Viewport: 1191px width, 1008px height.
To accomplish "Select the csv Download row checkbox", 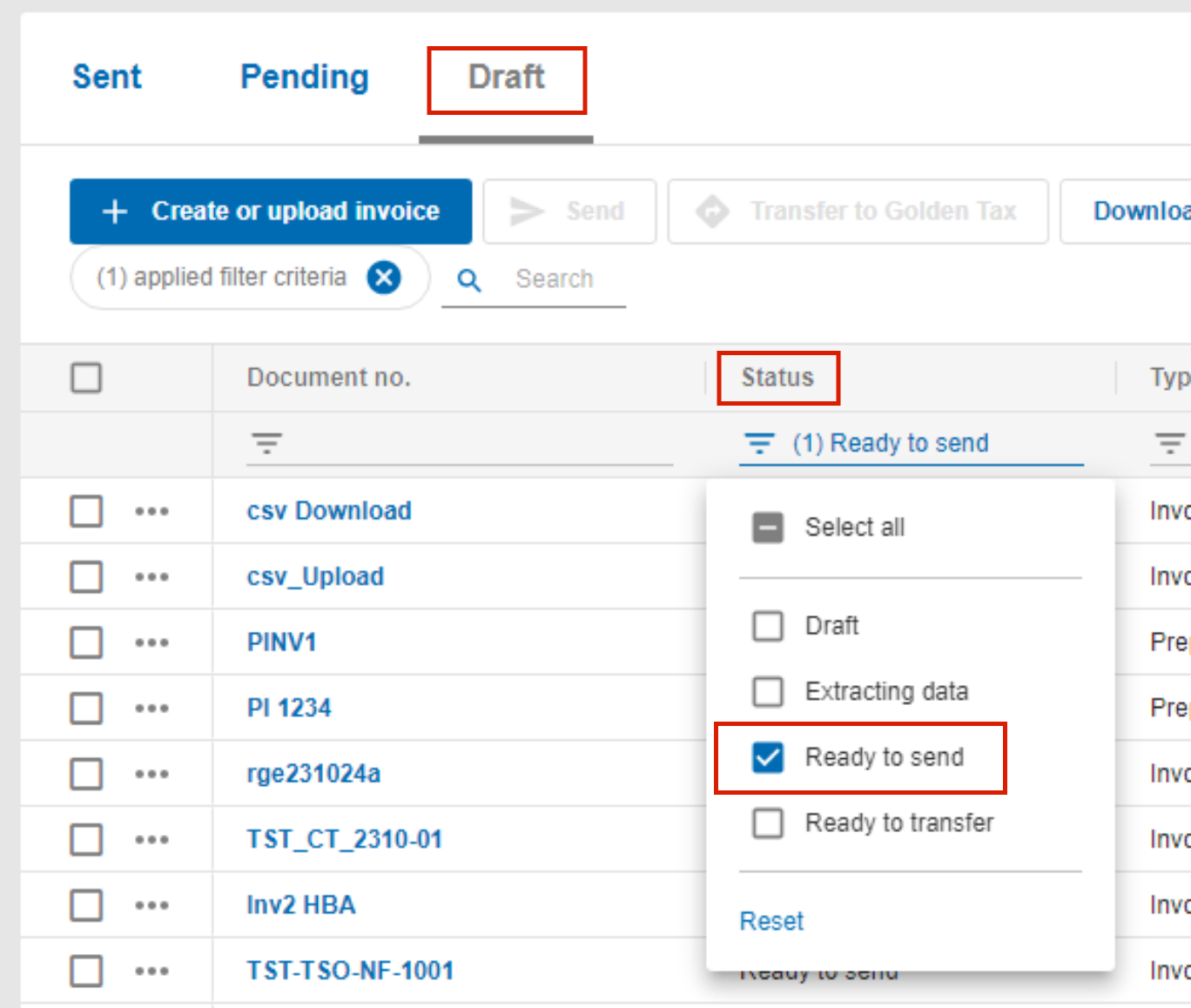I will (x=86, y=511).
